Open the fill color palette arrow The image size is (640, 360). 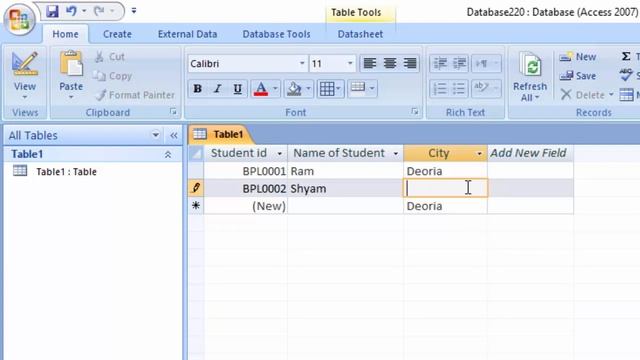[309, 89]
